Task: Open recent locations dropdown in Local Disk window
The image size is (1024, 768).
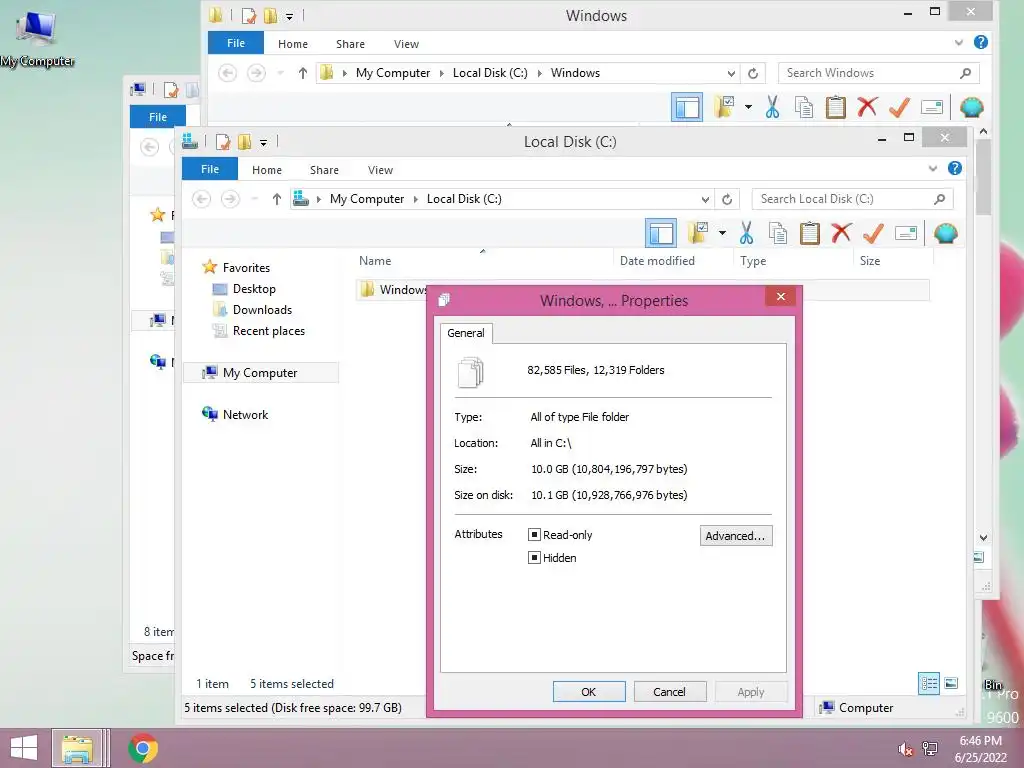Action: point(255,199)
